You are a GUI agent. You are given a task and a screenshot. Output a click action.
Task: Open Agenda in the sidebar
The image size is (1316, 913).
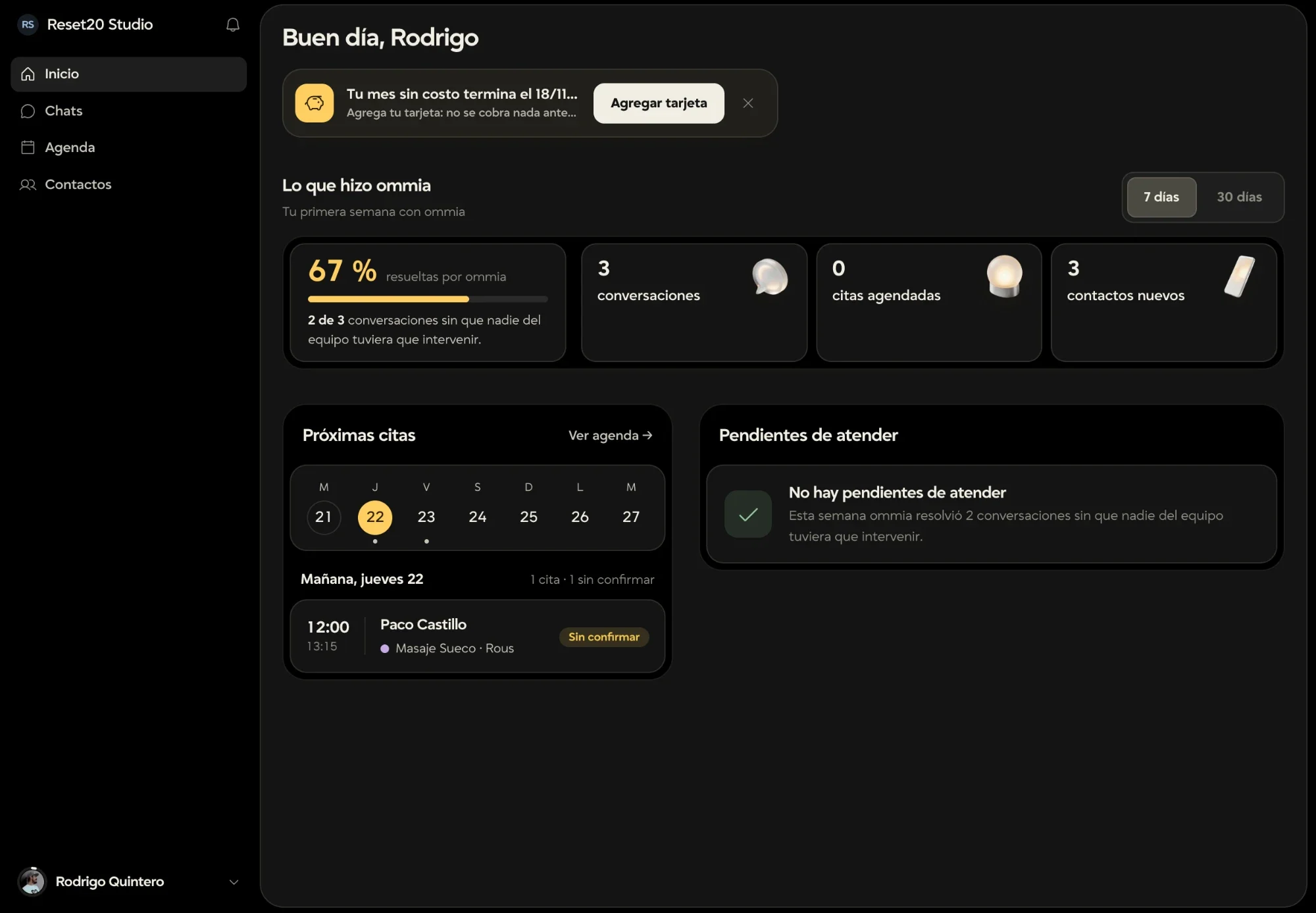click(x=129, y=147)
